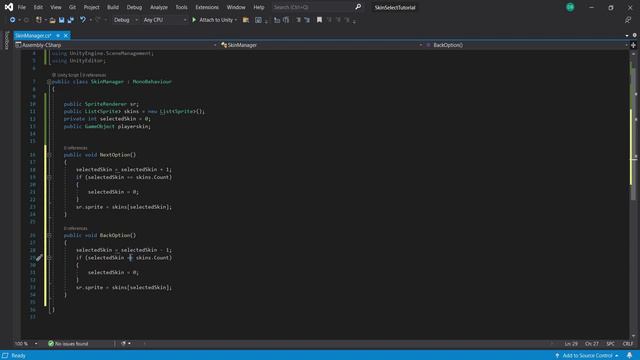
Task: Open the View menu
Action: pyautogui.click(x=56, y=7)
